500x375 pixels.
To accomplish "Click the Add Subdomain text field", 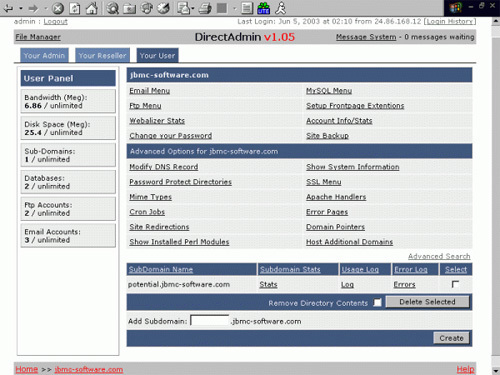I will tap(210, 321).
